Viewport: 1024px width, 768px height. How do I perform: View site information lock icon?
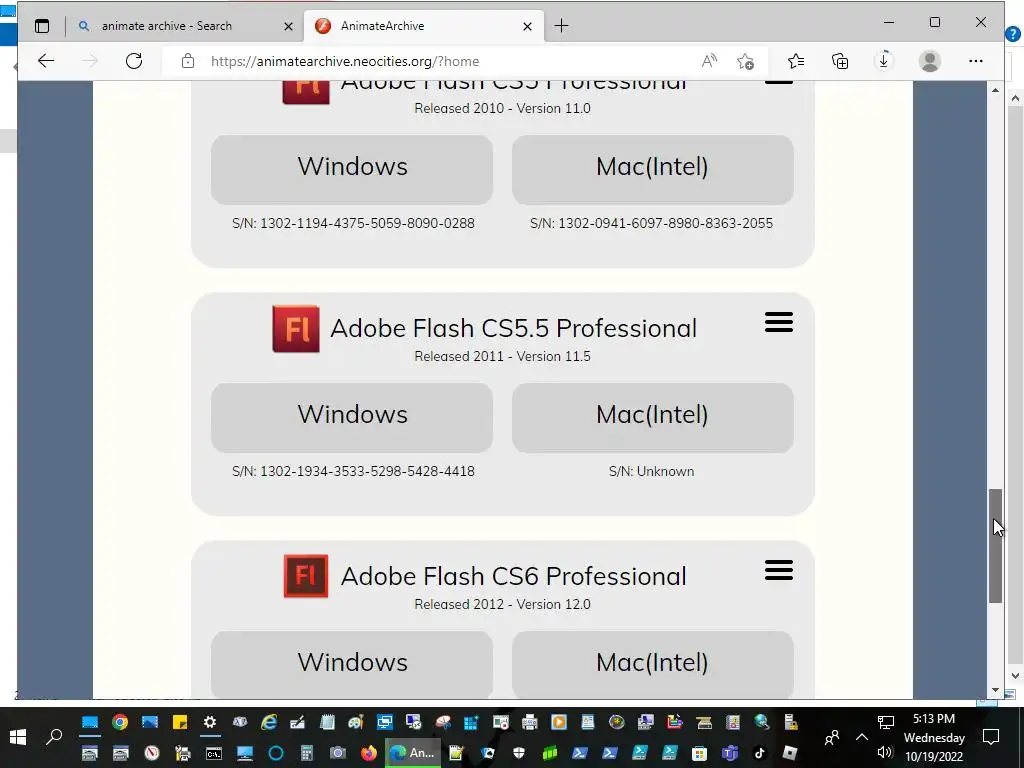(x=188, y=61)
